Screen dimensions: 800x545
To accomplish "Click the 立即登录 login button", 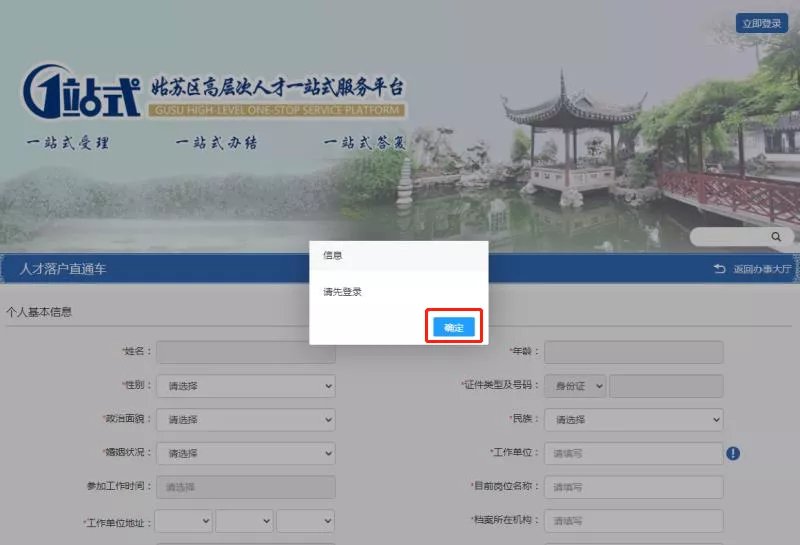I will point(762,23).
